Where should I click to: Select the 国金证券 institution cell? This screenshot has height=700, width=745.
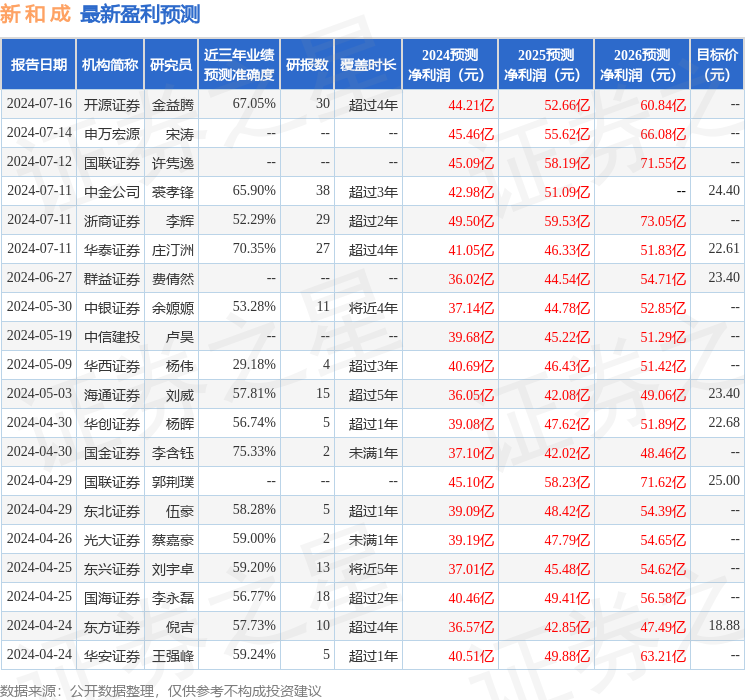112,453
